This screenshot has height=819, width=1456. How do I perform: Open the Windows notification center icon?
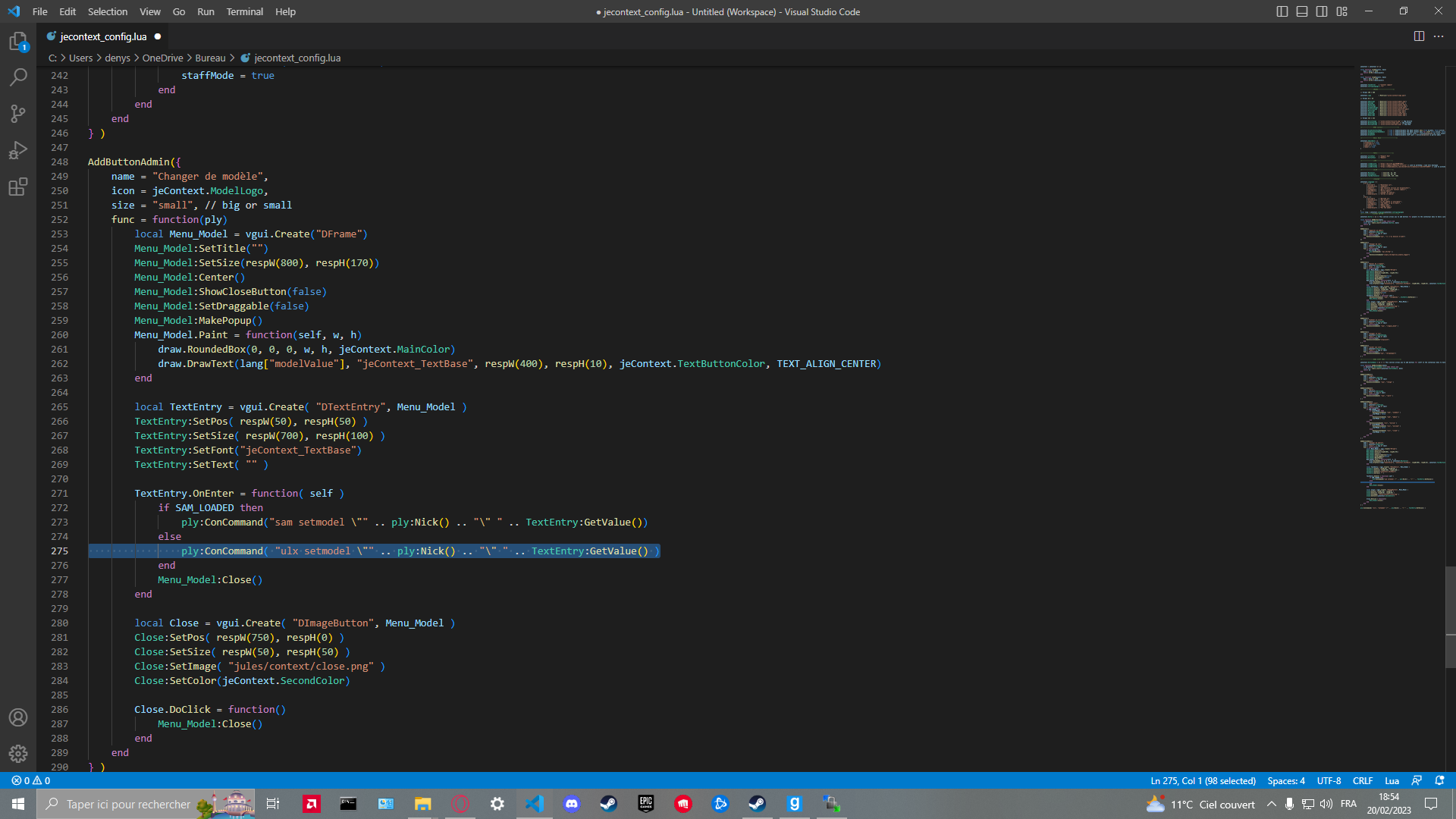pos(1432,804)
